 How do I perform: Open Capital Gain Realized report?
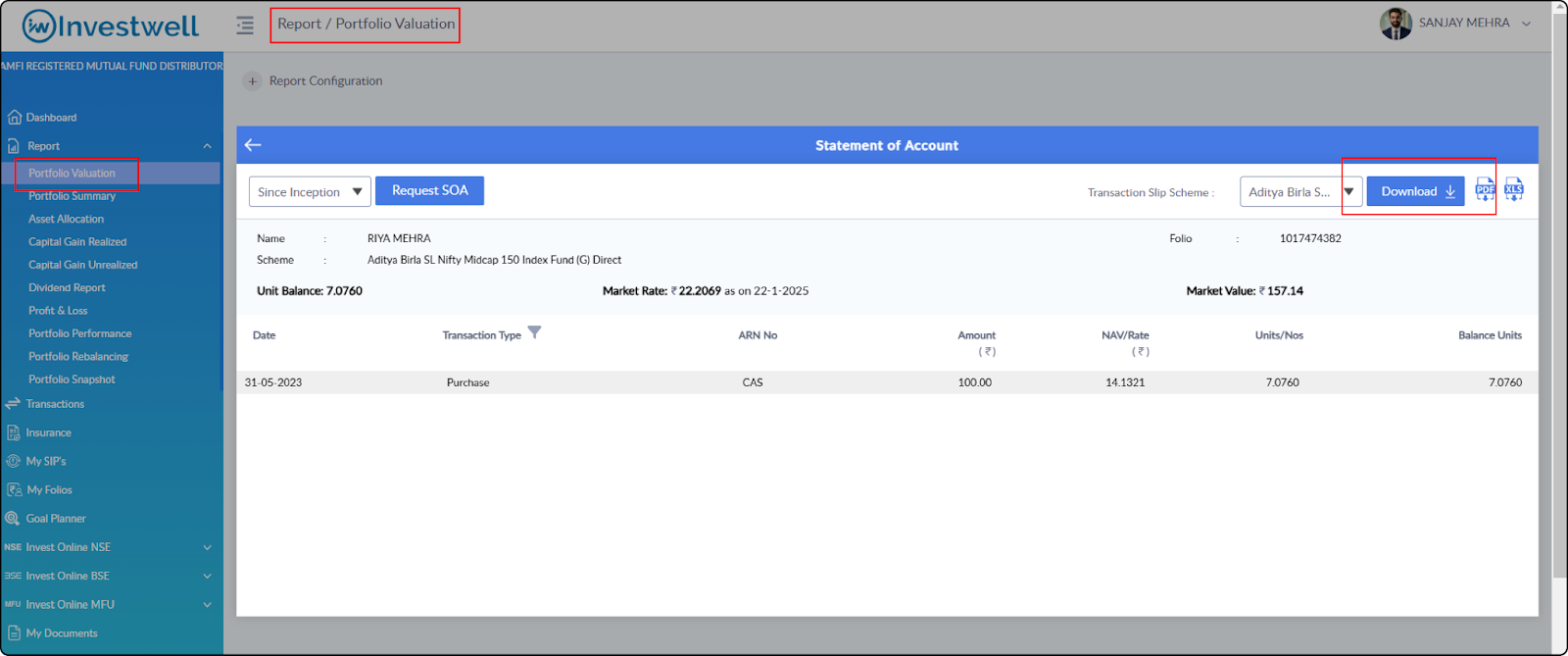[x=77, y=242]
